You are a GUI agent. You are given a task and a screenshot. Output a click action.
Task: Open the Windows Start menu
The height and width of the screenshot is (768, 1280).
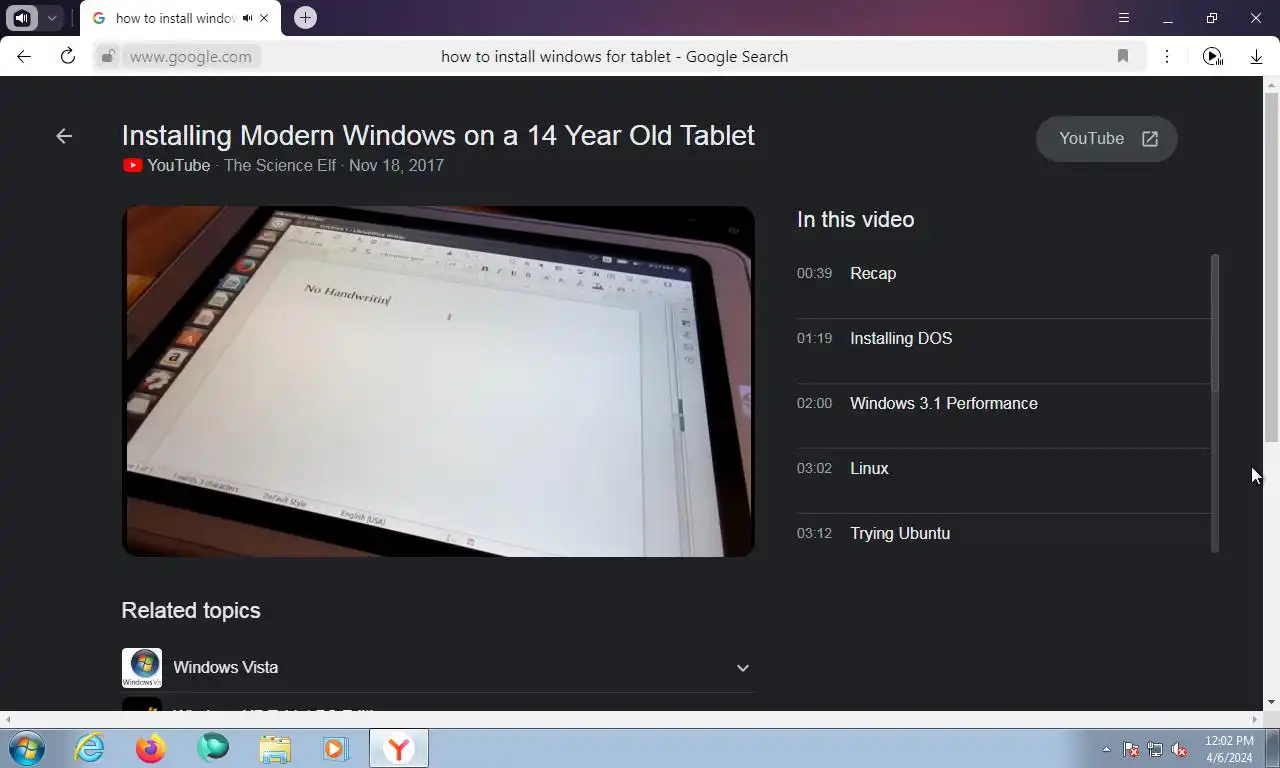pyautogui.click(x=25, y=748)
